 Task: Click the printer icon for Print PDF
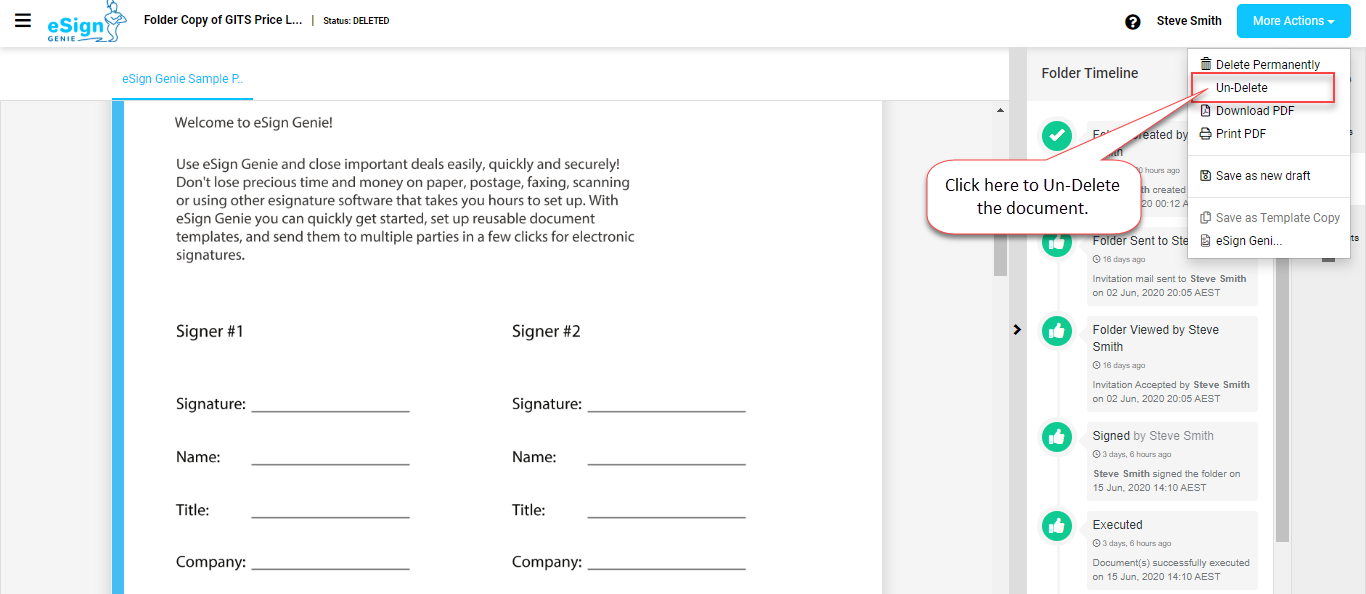coord(1205,134)
